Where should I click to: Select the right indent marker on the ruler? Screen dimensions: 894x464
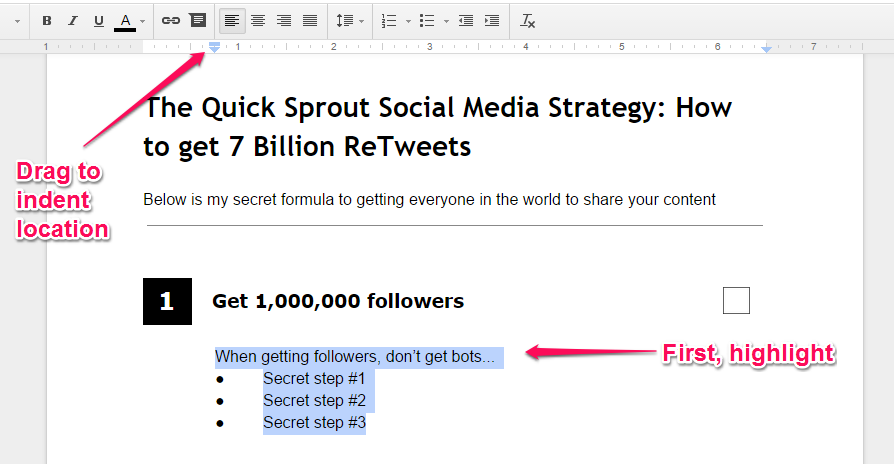coord(766,50)
